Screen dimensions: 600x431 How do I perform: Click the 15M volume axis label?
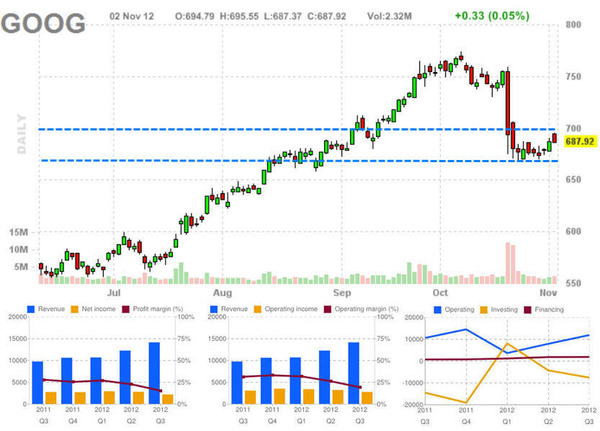pyautogui.click(x=19, y=232)
